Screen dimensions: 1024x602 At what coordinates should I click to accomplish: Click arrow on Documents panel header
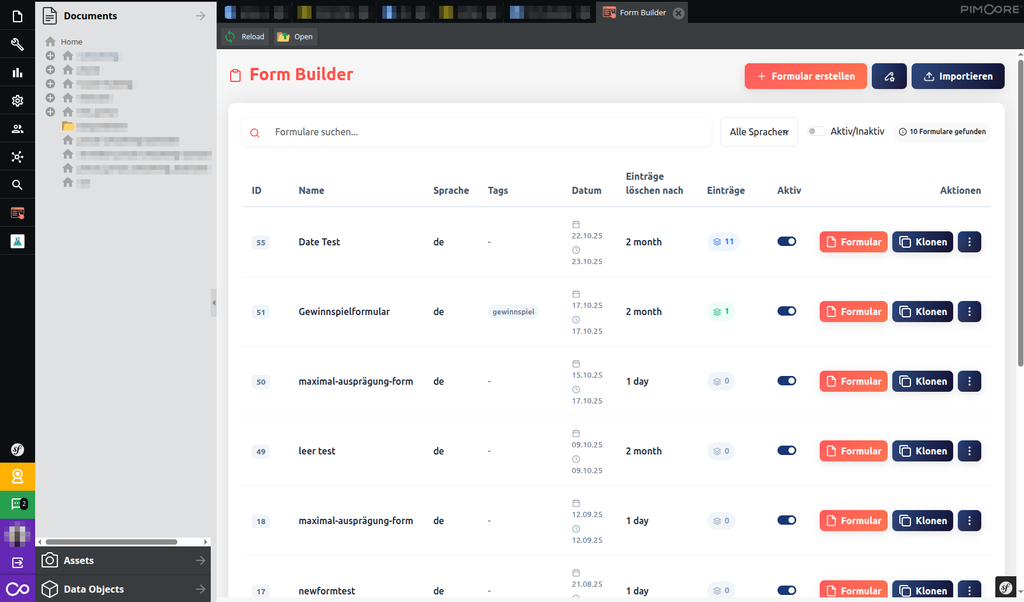(x=200, y=16)
